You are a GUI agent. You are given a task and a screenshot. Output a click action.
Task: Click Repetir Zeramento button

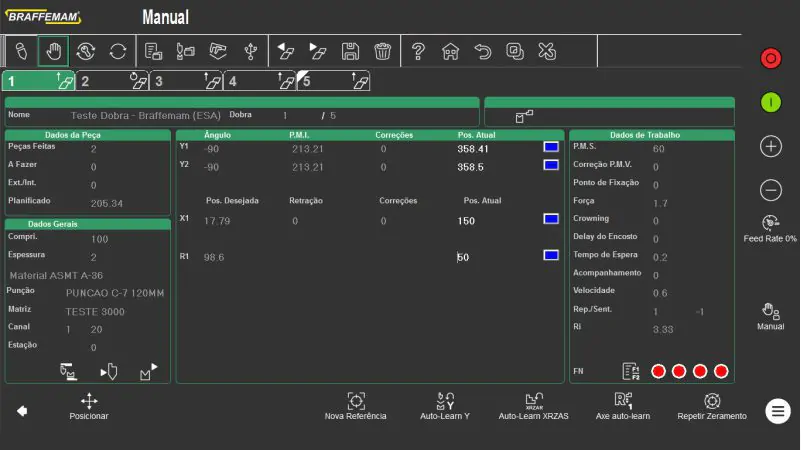[712, 407]
